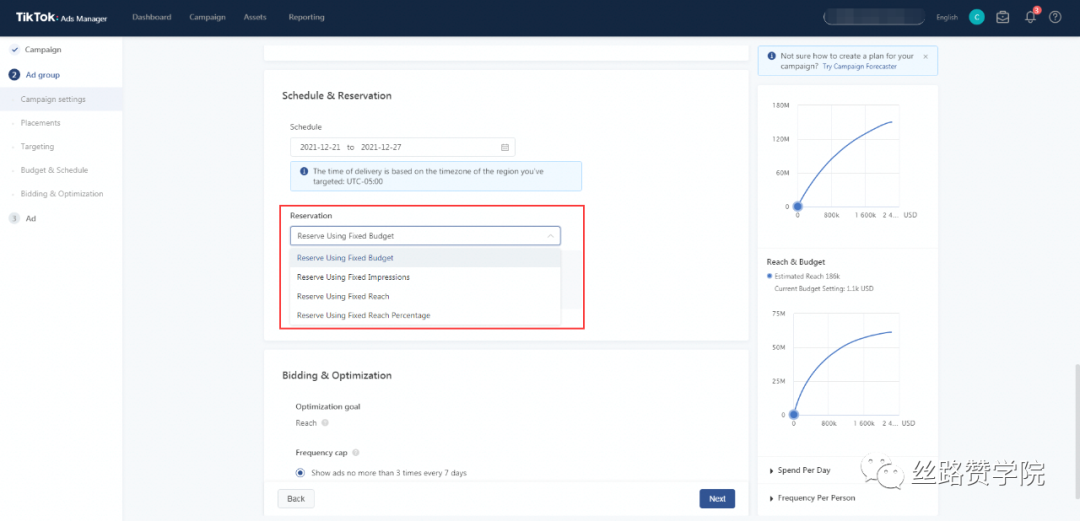Open the help question mark icon
1080x521 pixels.
click(1055, 17)
